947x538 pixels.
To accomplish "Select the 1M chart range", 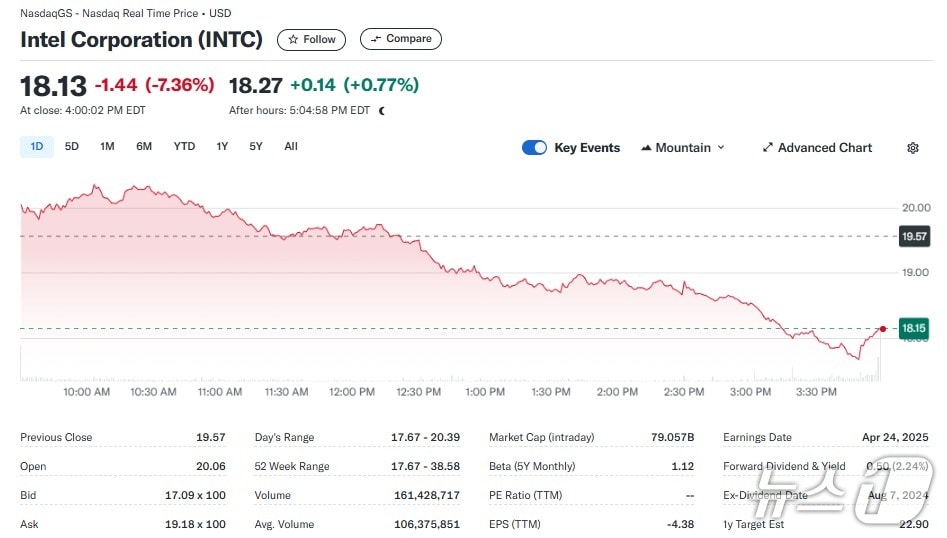I will pyautogui.click(x=107, y=147).
